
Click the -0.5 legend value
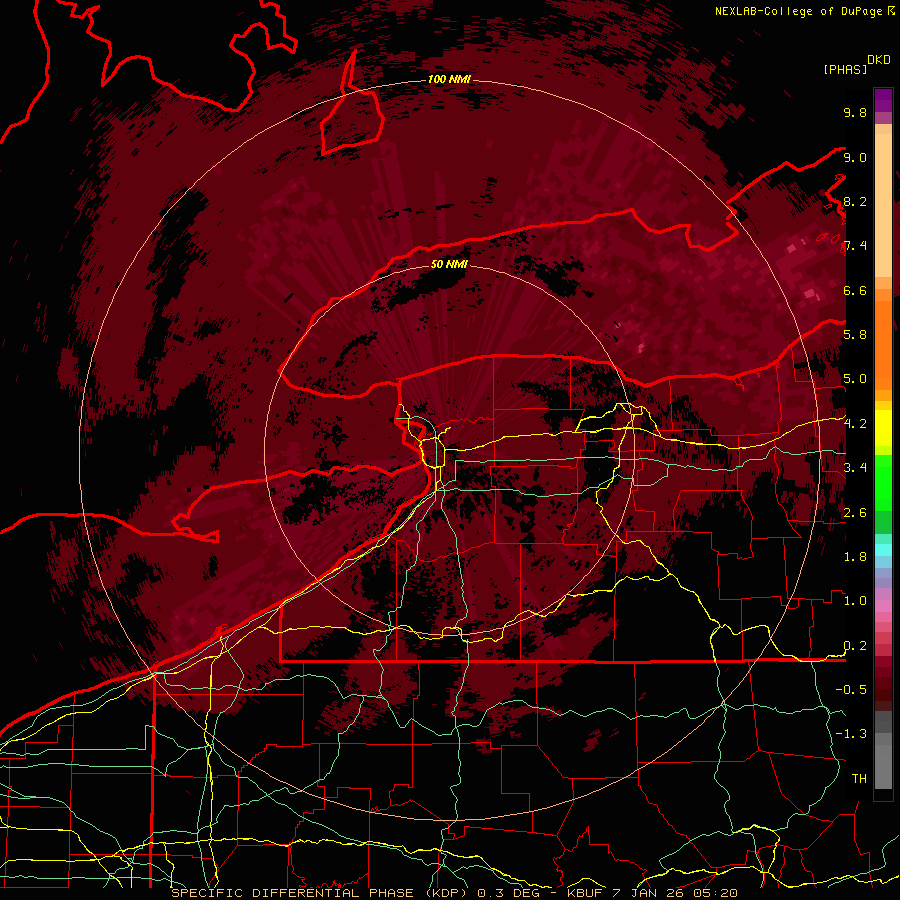tap(851, 690)
